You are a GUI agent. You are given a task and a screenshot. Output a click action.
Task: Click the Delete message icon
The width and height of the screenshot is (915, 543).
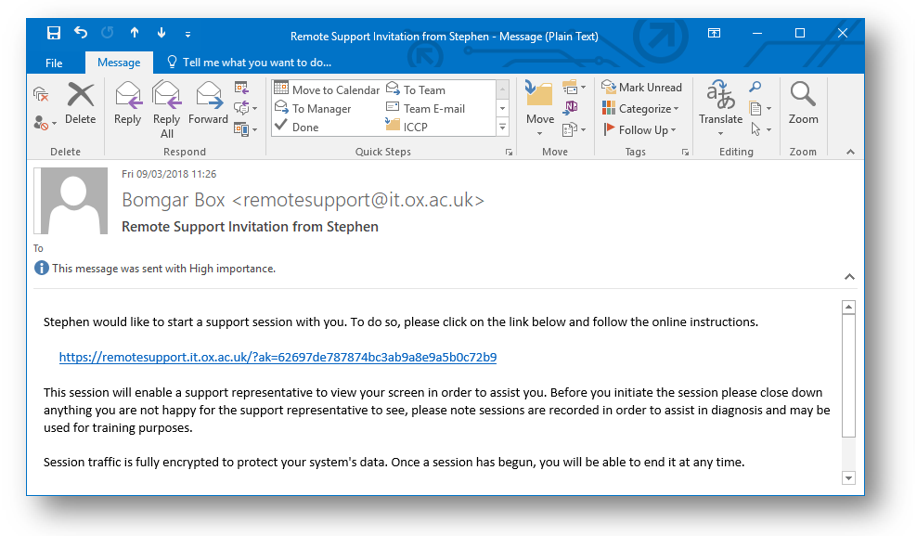pos(80,104)
